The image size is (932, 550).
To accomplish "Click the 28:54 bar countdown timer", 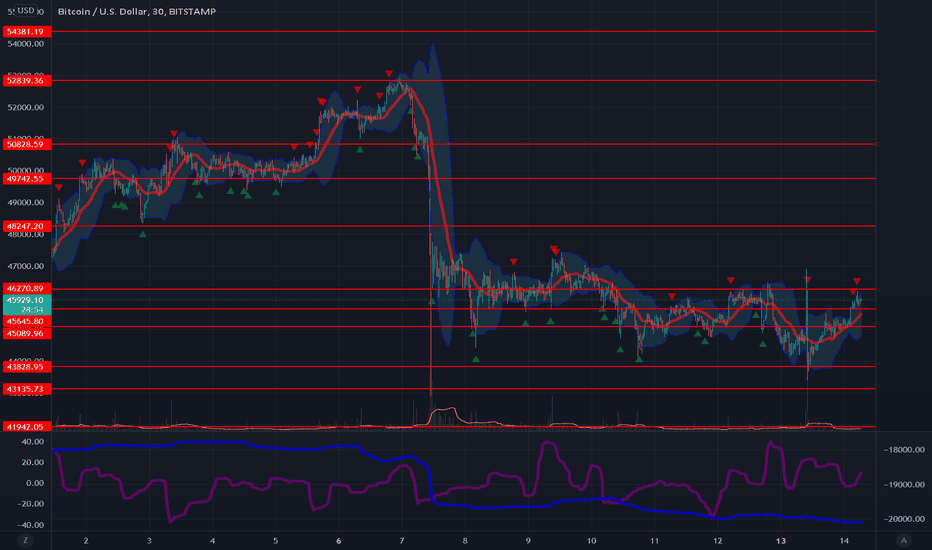I will (32, 310).
